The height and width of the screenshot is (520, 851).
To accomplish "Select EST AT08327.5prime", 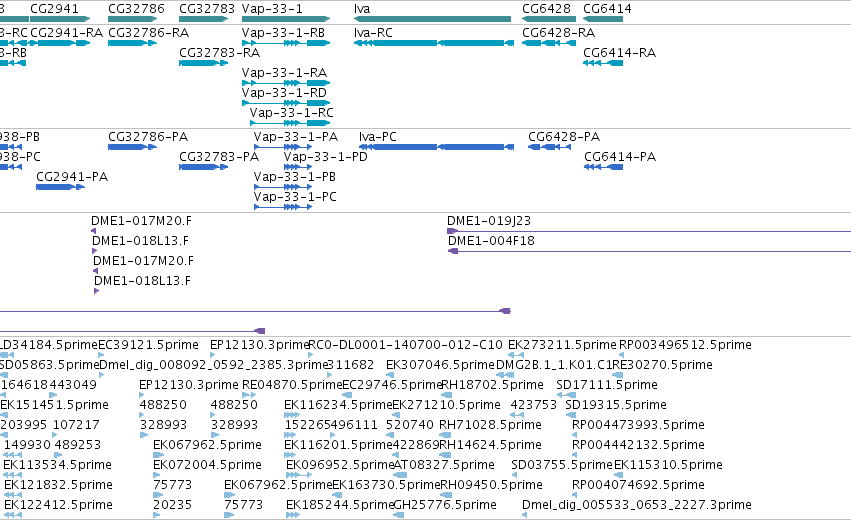I will pyautogui.click(x=398, y=475).
